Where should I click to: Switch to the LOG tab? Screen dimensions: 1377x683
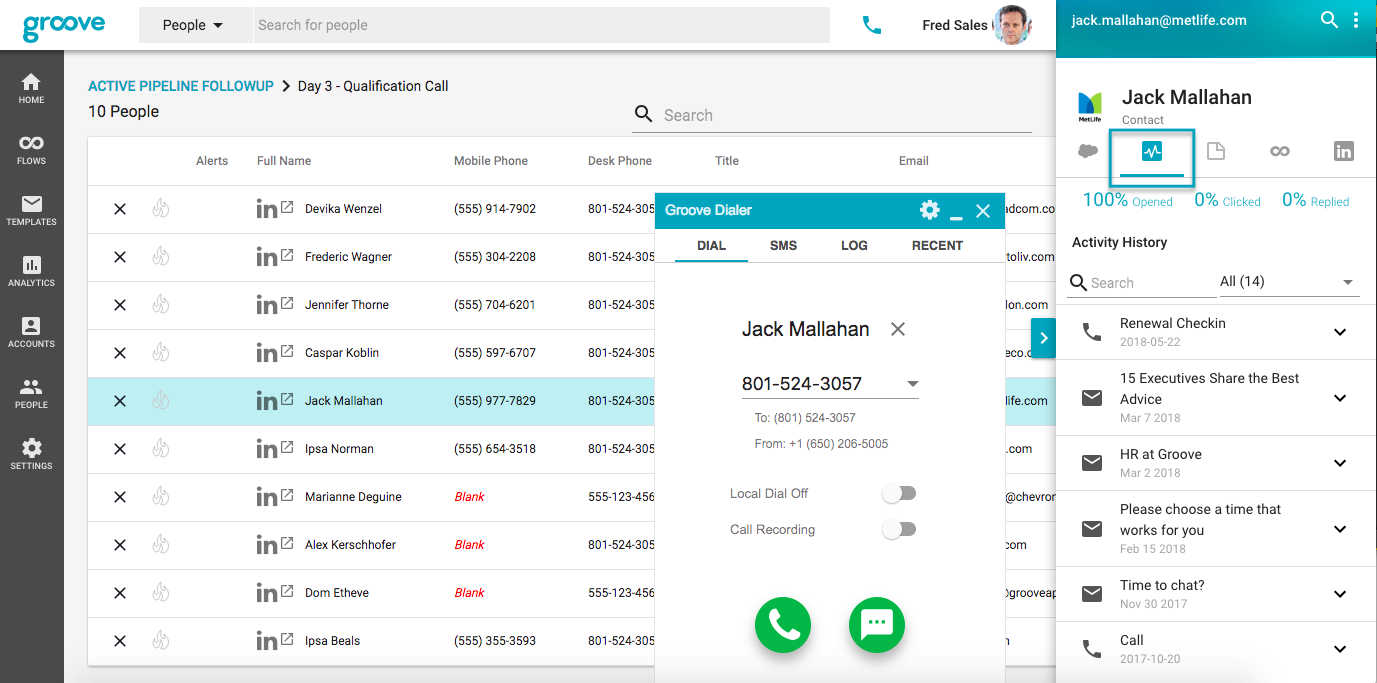(854, 245)
